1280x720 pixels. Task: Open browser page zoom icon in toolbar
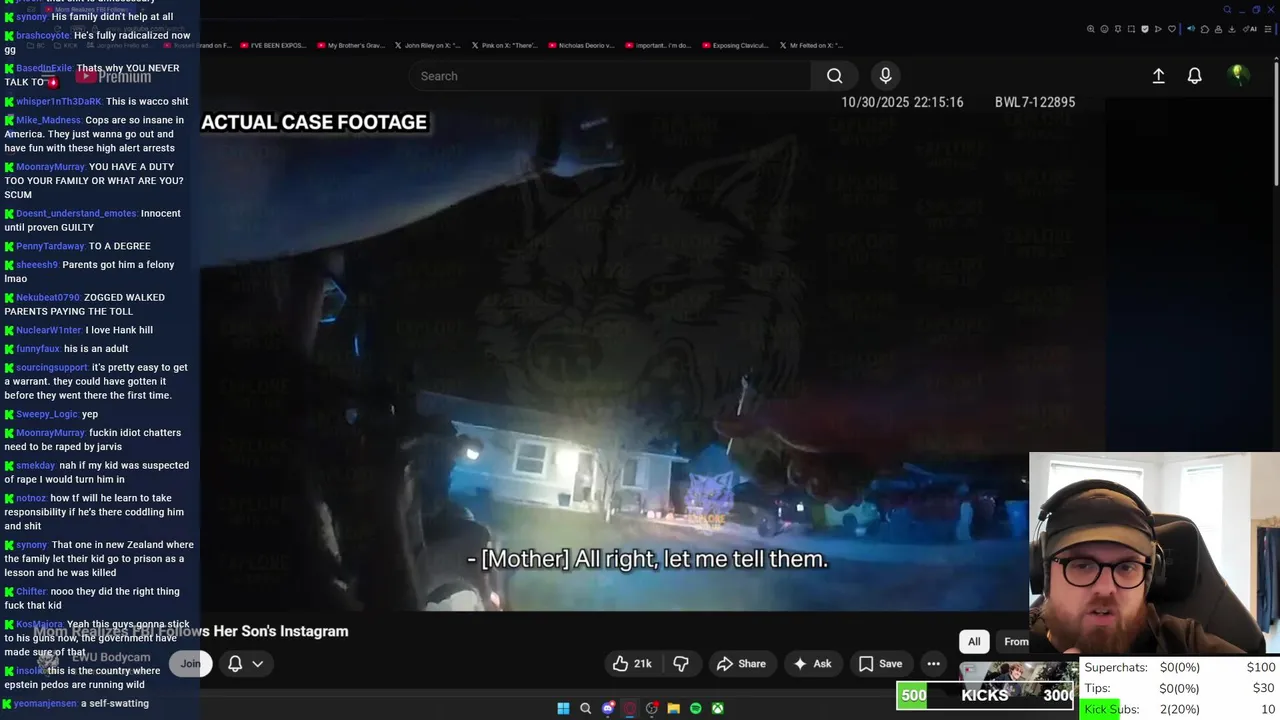pyautogui.click(x=1090, y=29)
